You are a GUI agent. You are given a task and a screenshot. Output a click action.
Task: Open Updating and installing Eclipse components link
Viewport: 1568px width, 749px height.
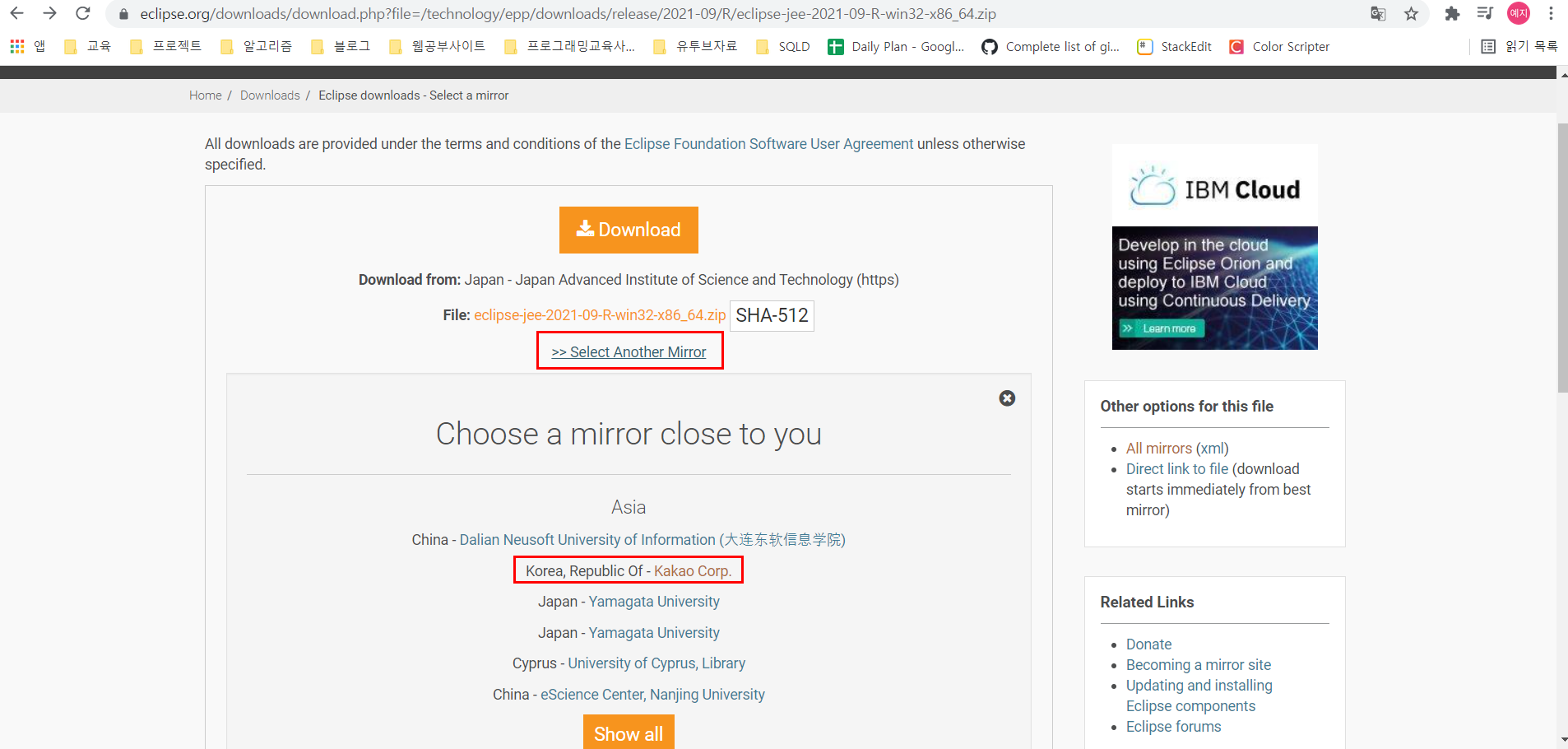point(1199,695)
